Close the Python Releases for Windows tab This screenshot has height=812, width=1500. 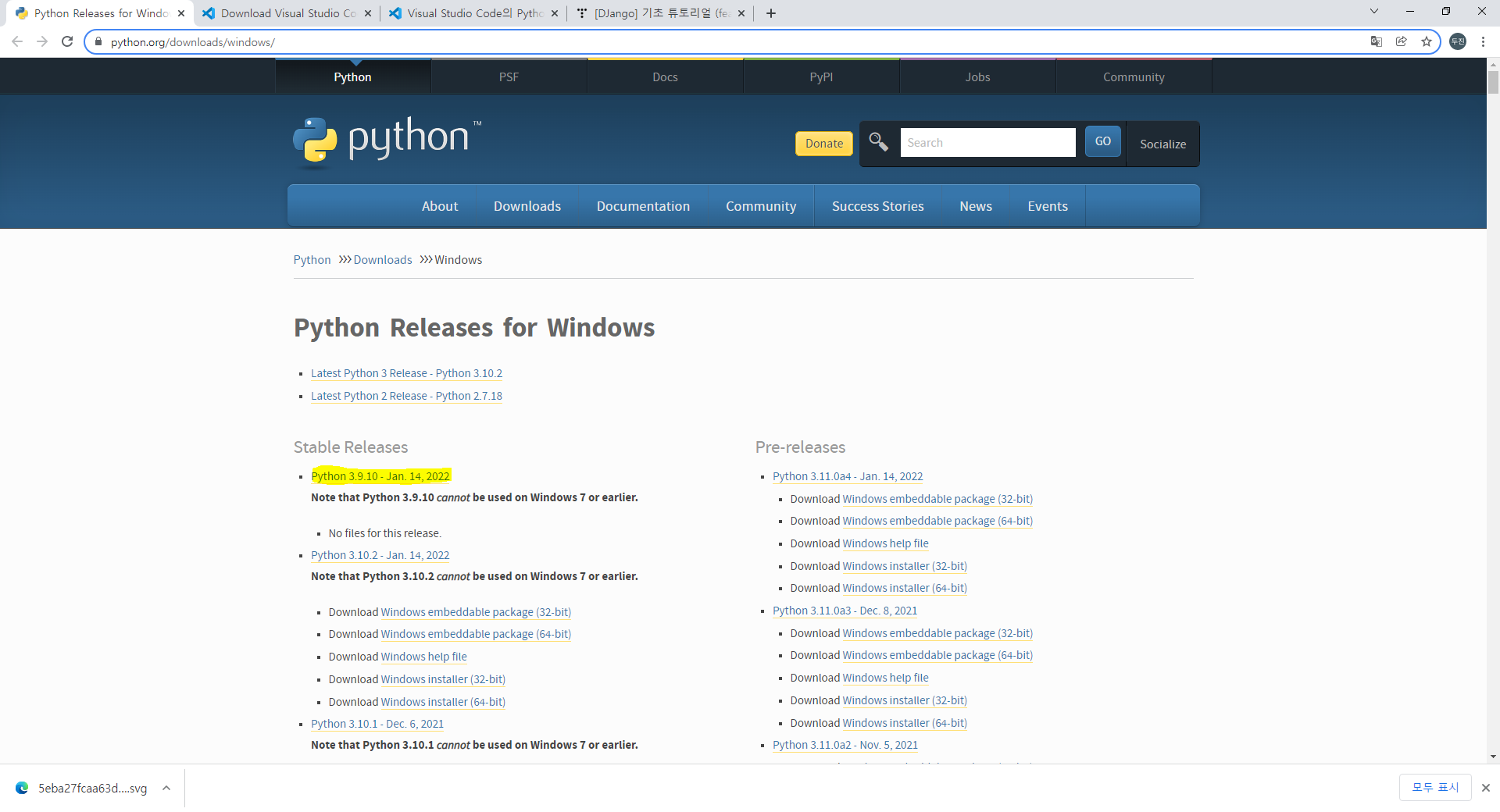[x=181, y=13]
